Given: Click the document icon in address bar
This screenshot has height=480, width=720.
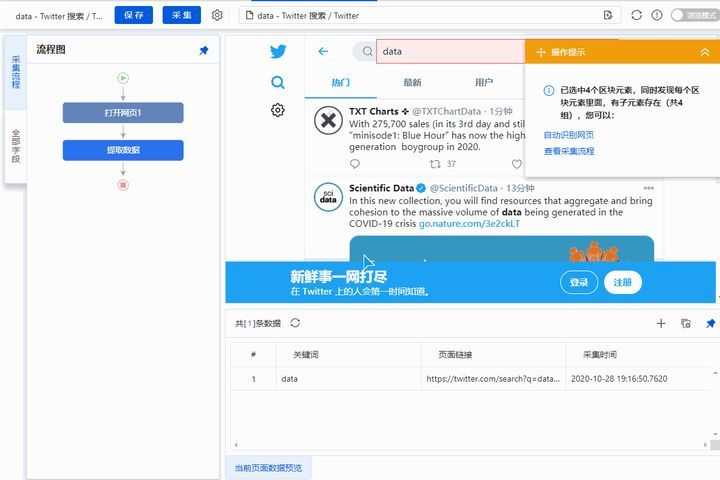Looking at the screenshot, I should pos(249,15).
